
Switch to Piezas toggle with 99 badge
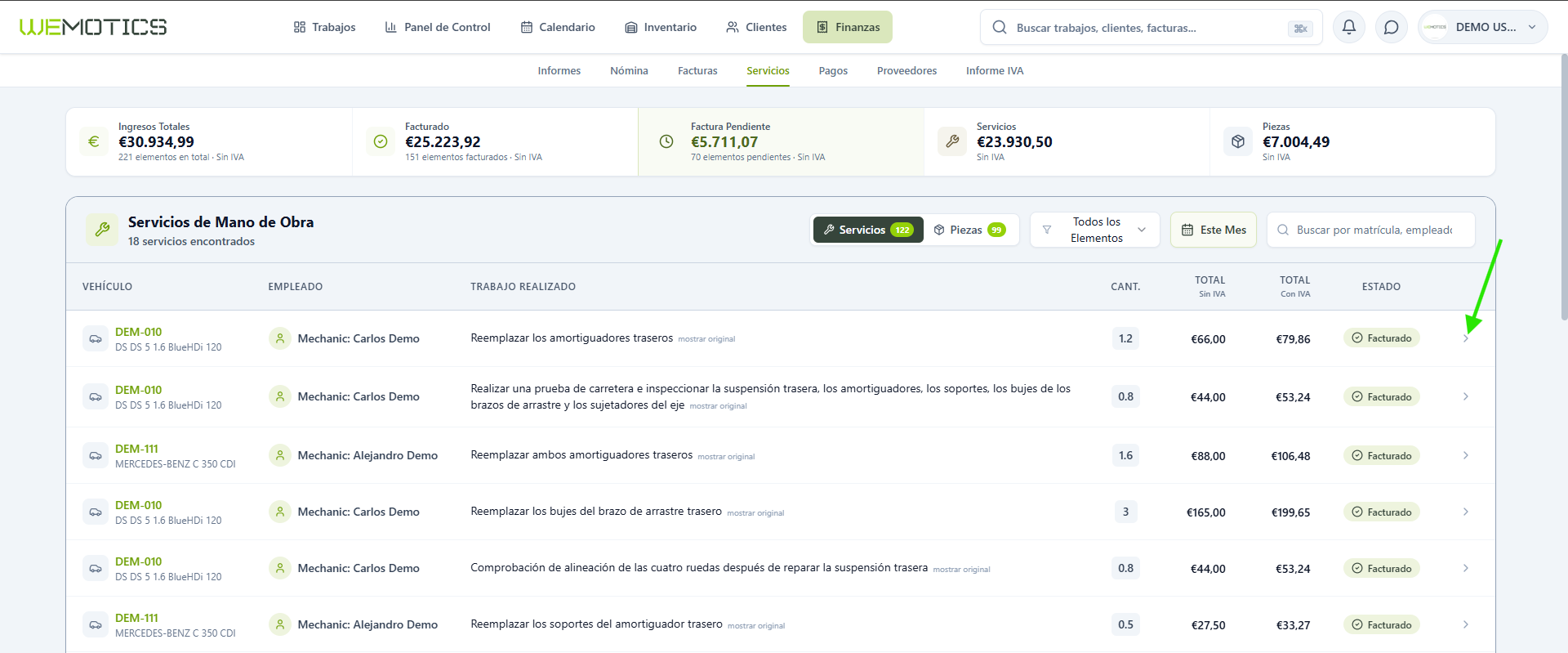[970, 230]
